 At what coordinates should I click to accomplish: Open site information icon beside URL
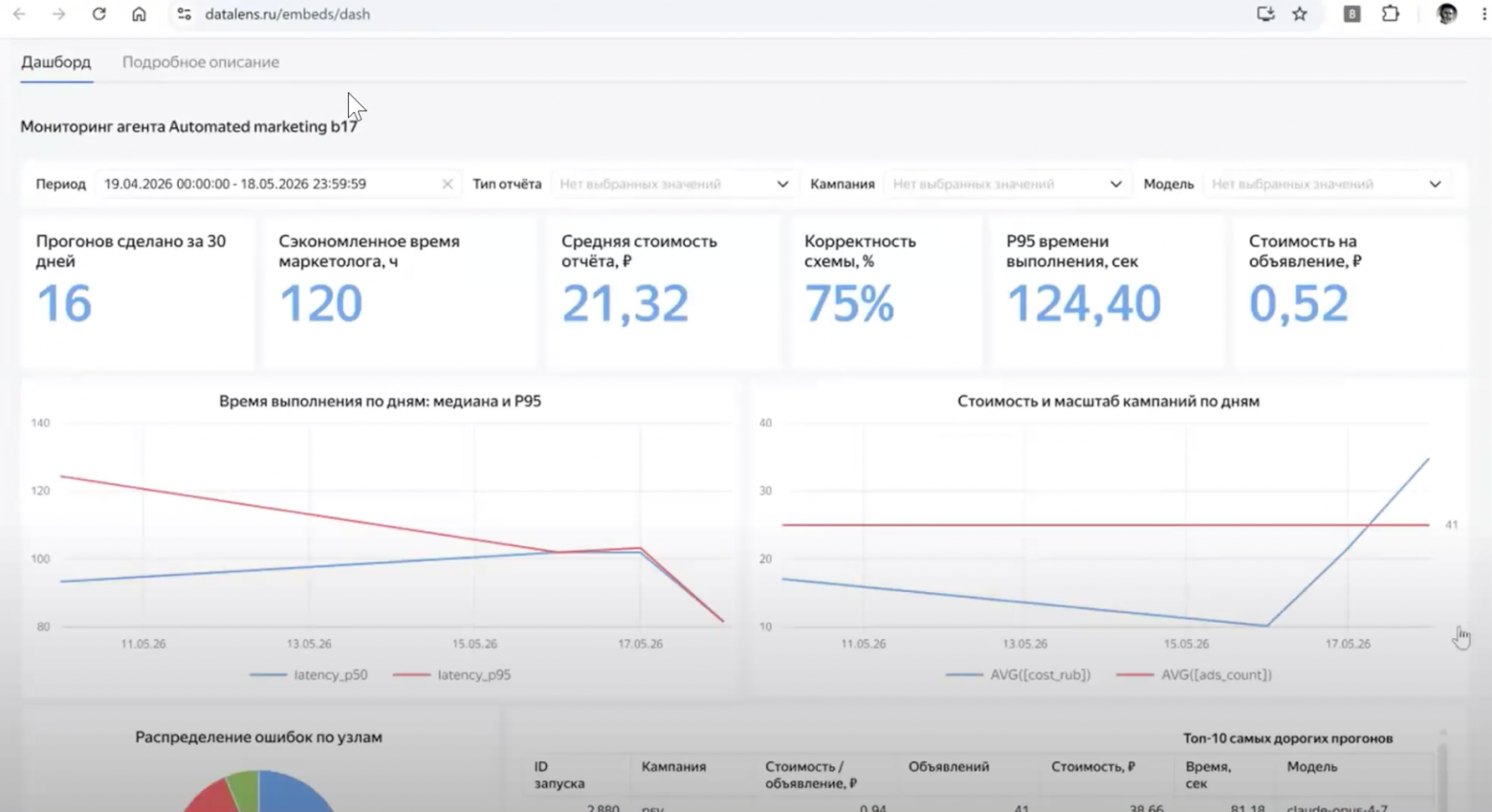(185, 14)
